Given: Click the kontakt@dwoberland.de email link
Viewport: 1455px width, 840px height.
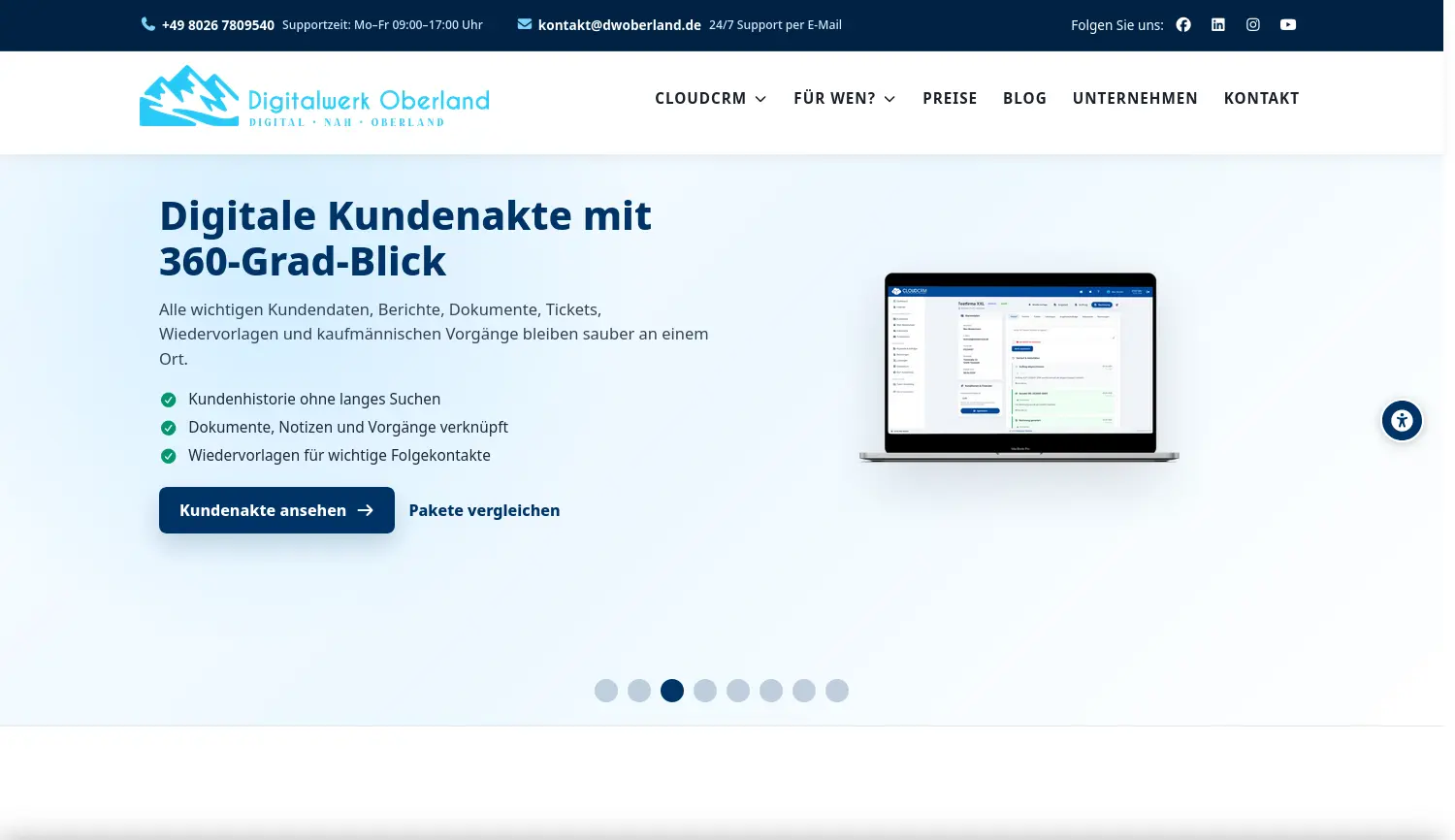Looking at the screenshot, I should (x=620, y=25).
